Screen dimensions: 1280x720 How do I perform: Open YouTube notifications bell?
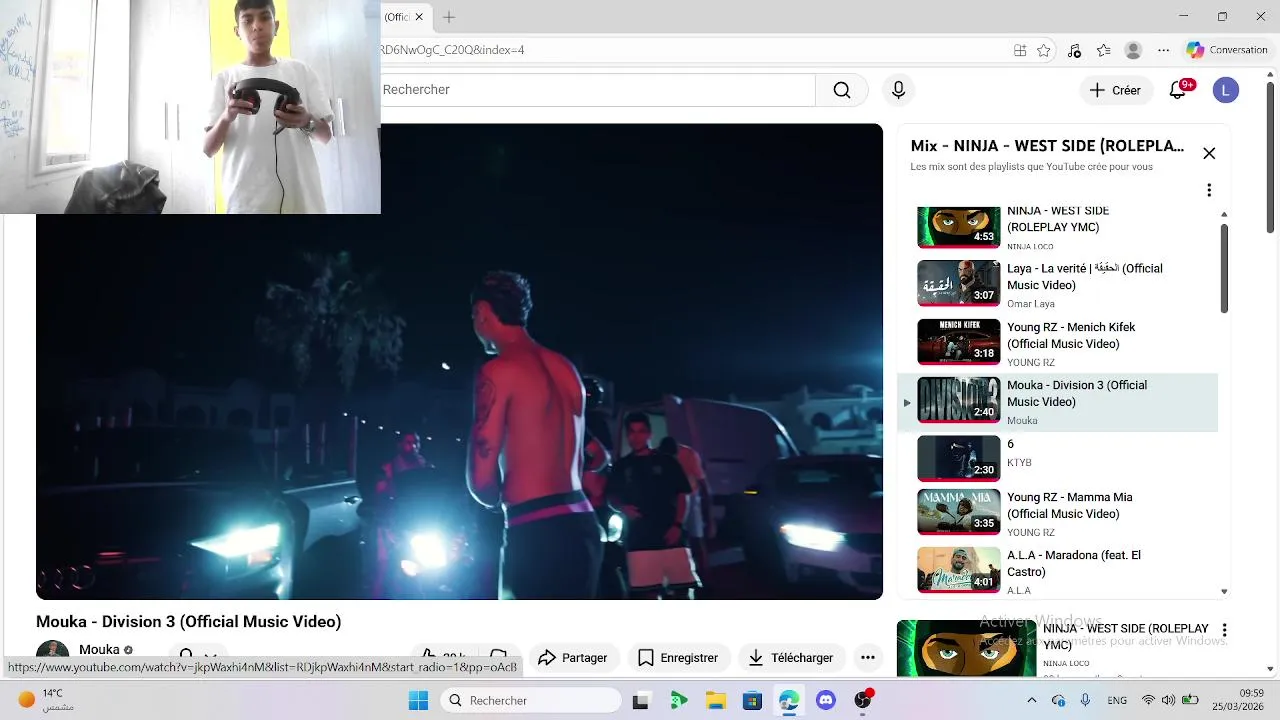point(1178,90)
